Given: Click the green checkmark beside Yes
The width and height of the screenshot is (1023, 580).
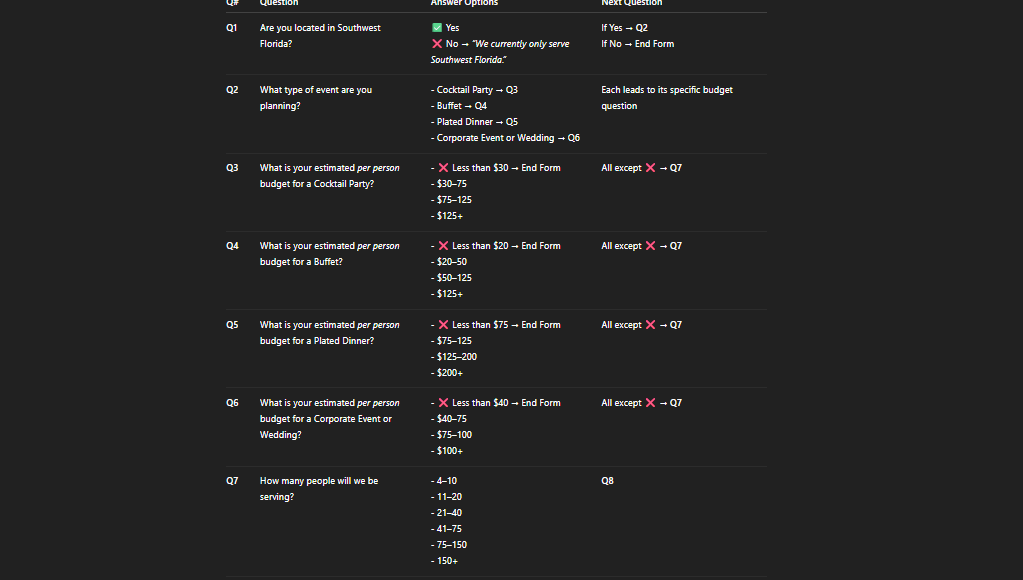Looking at the screenshot, I should (x=437, y=28).
